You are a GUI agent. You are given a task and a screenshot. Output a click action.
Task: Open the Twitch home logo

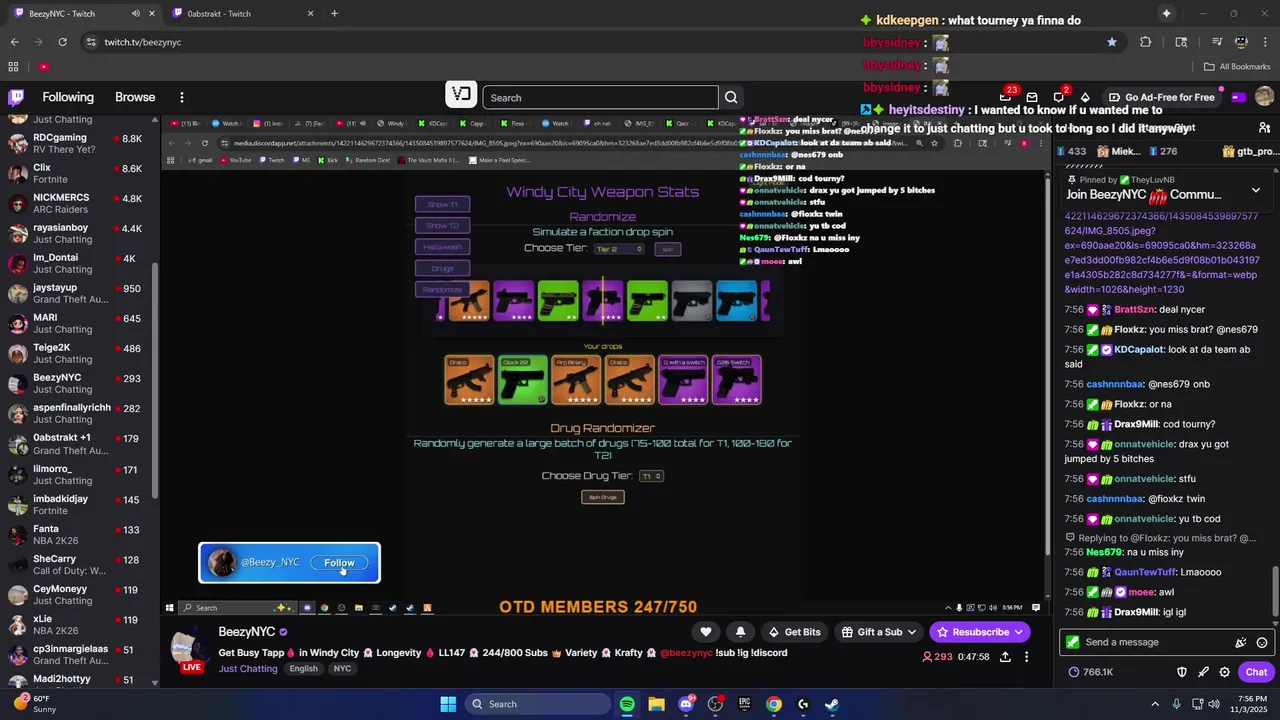coord(16,97)
